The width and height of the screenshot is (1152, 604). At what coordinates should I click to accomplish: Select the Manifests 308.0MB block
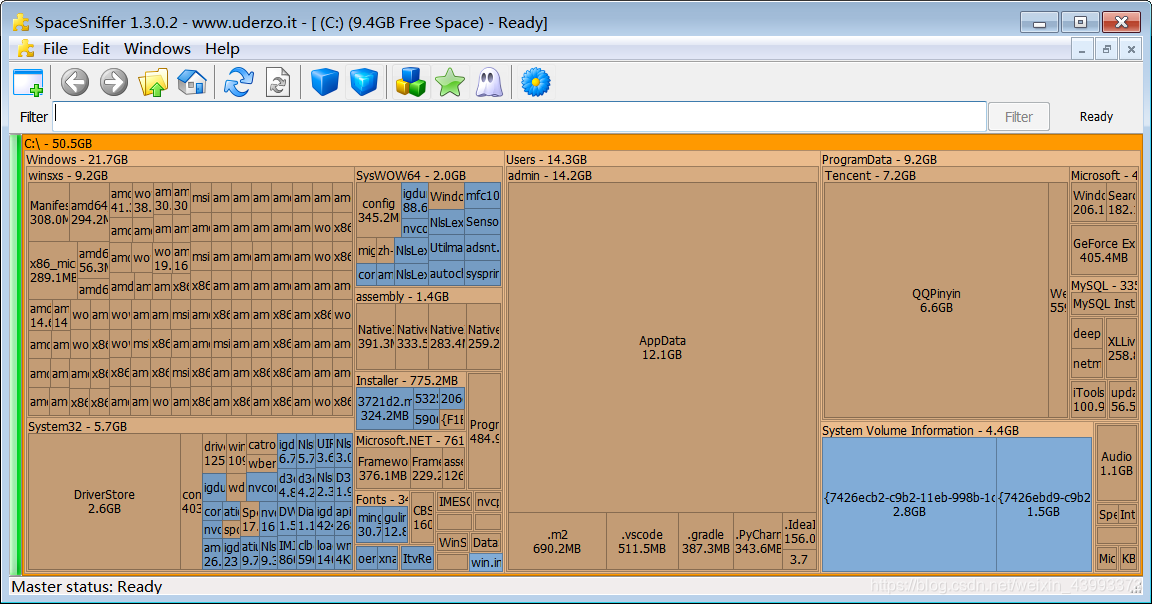[48, 212]
